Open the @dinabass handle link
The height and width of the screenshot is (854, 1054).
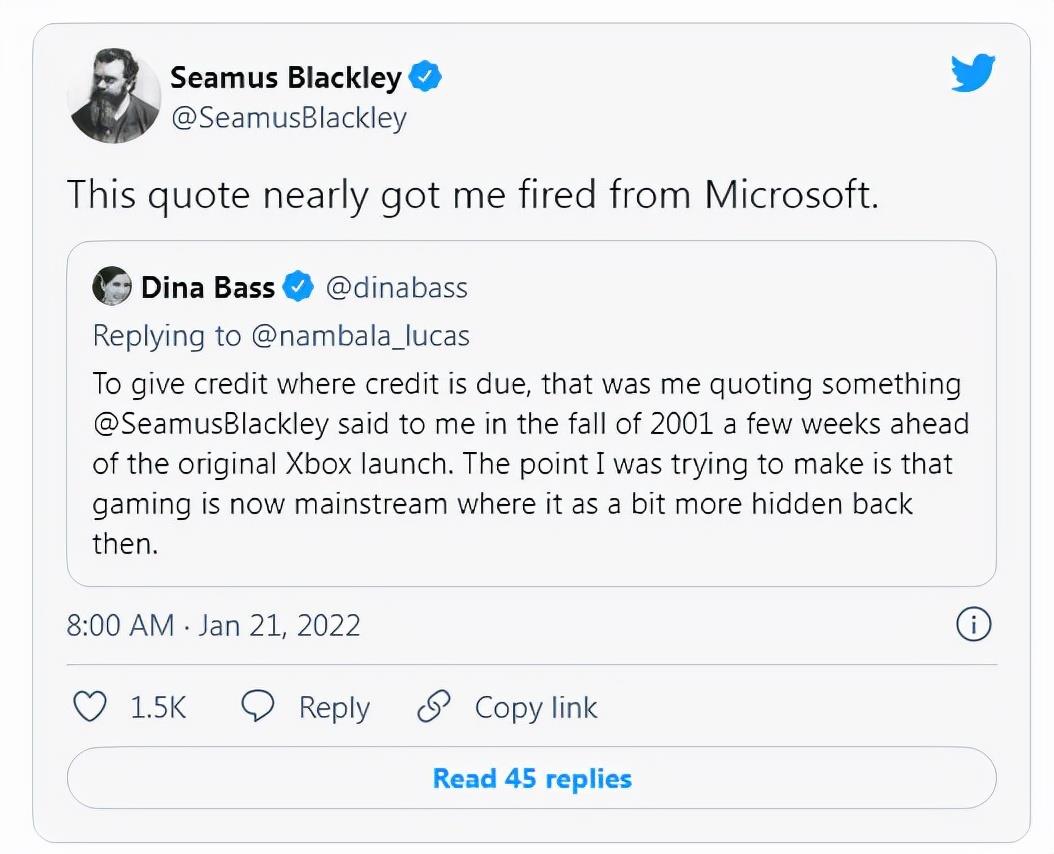click(397, 287)
